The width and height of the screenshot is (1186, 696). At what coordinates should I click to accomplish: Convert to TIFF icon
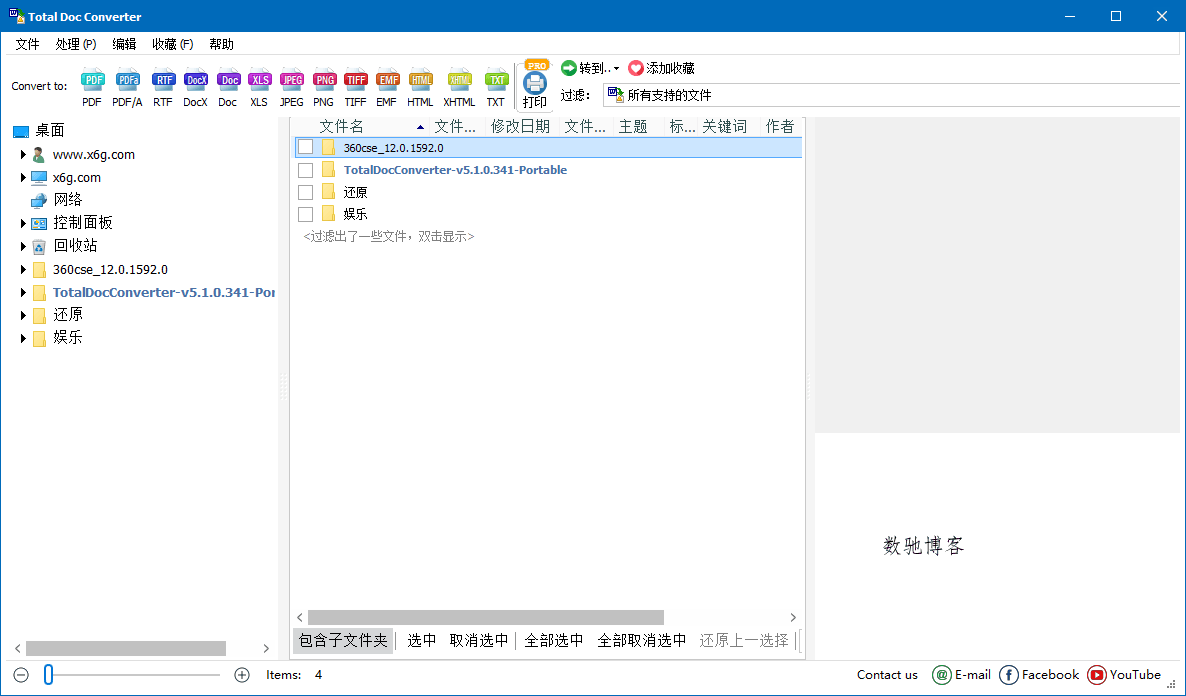(355, 79)
